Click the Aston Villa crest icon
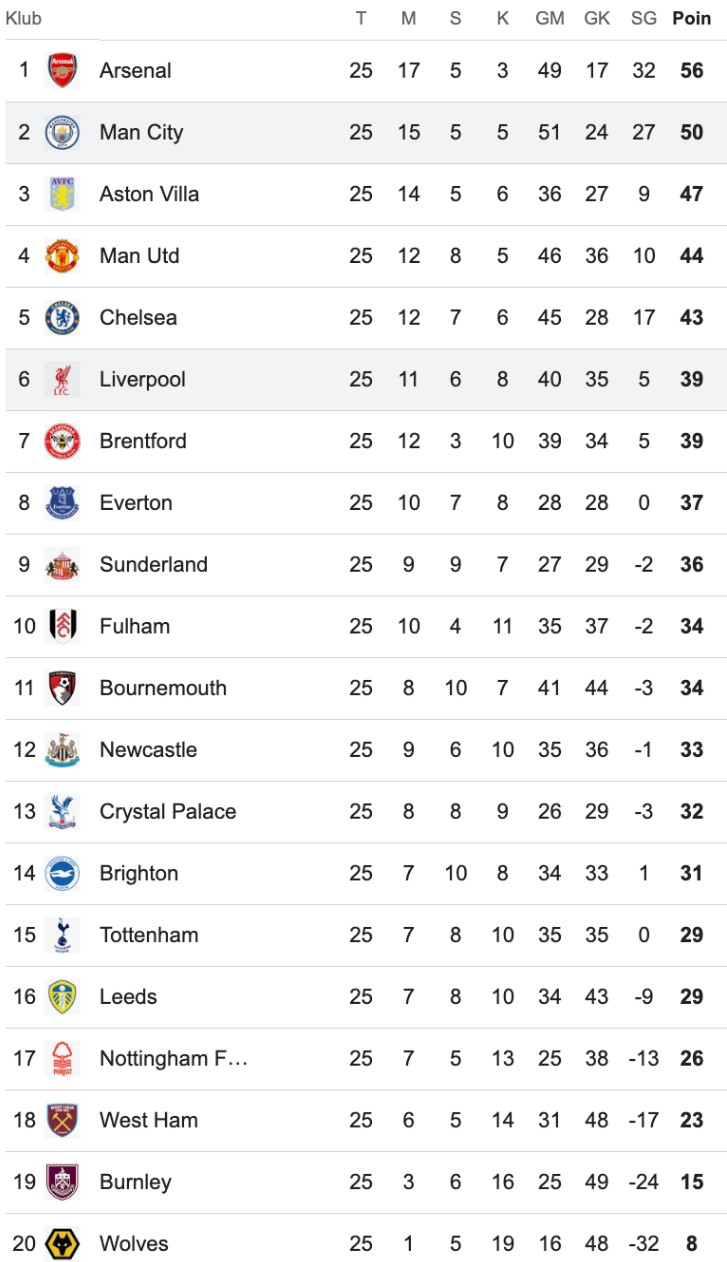Viewport: 727px width, 1262px height. click(x=62, y=194)
